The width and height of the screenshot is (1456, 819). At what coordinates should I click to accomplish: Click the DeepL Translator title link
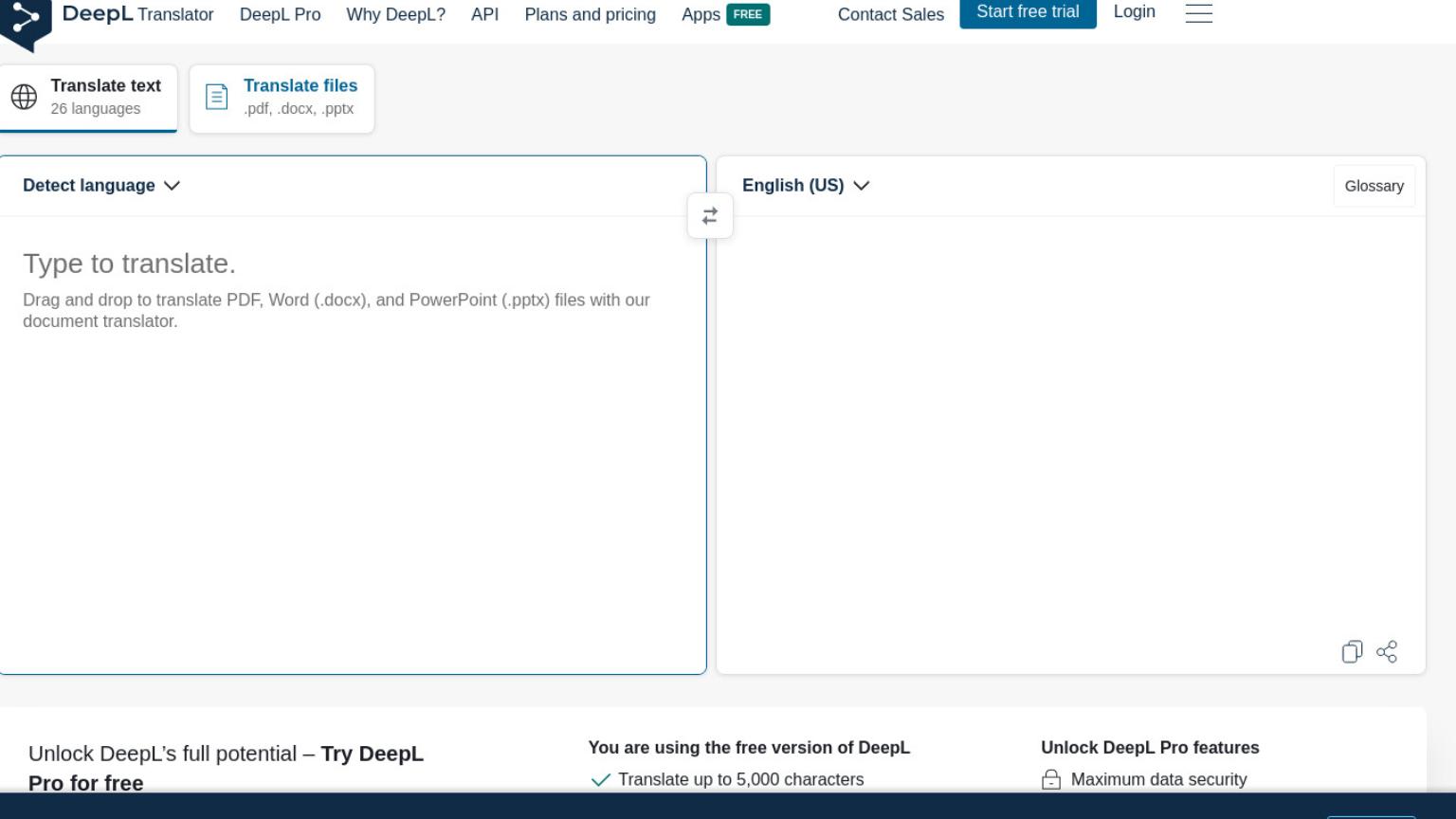pos(137,13)
